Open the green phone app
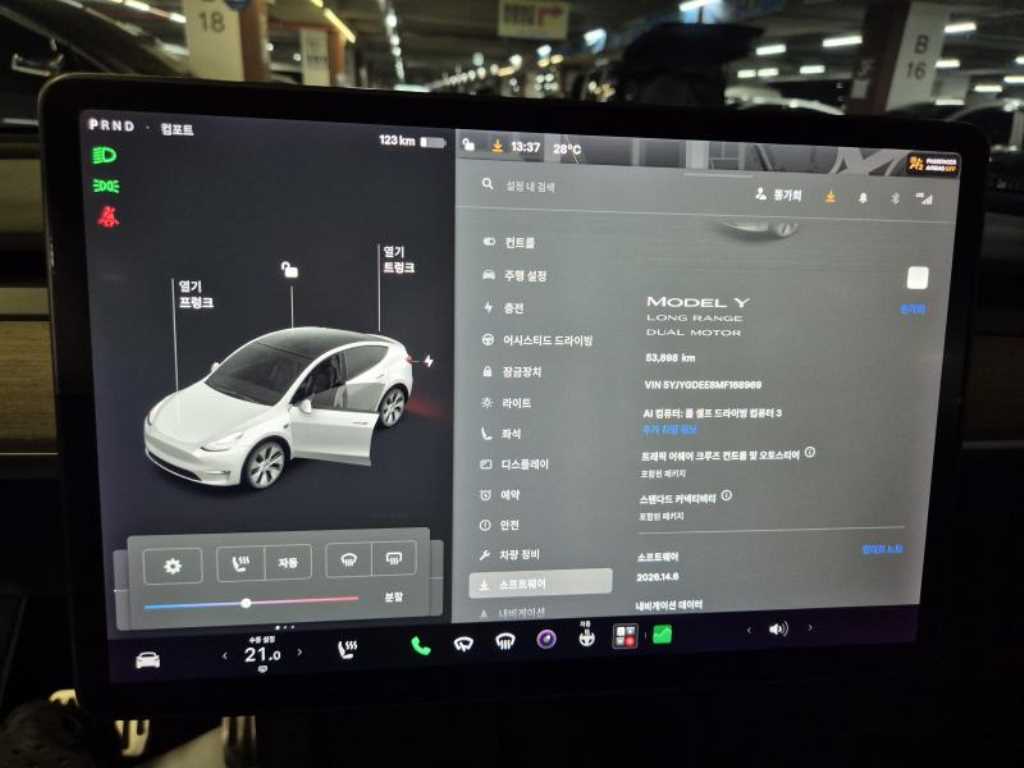Image resolution: width=1024 pixels, height=768 pixels. [421, 646]
